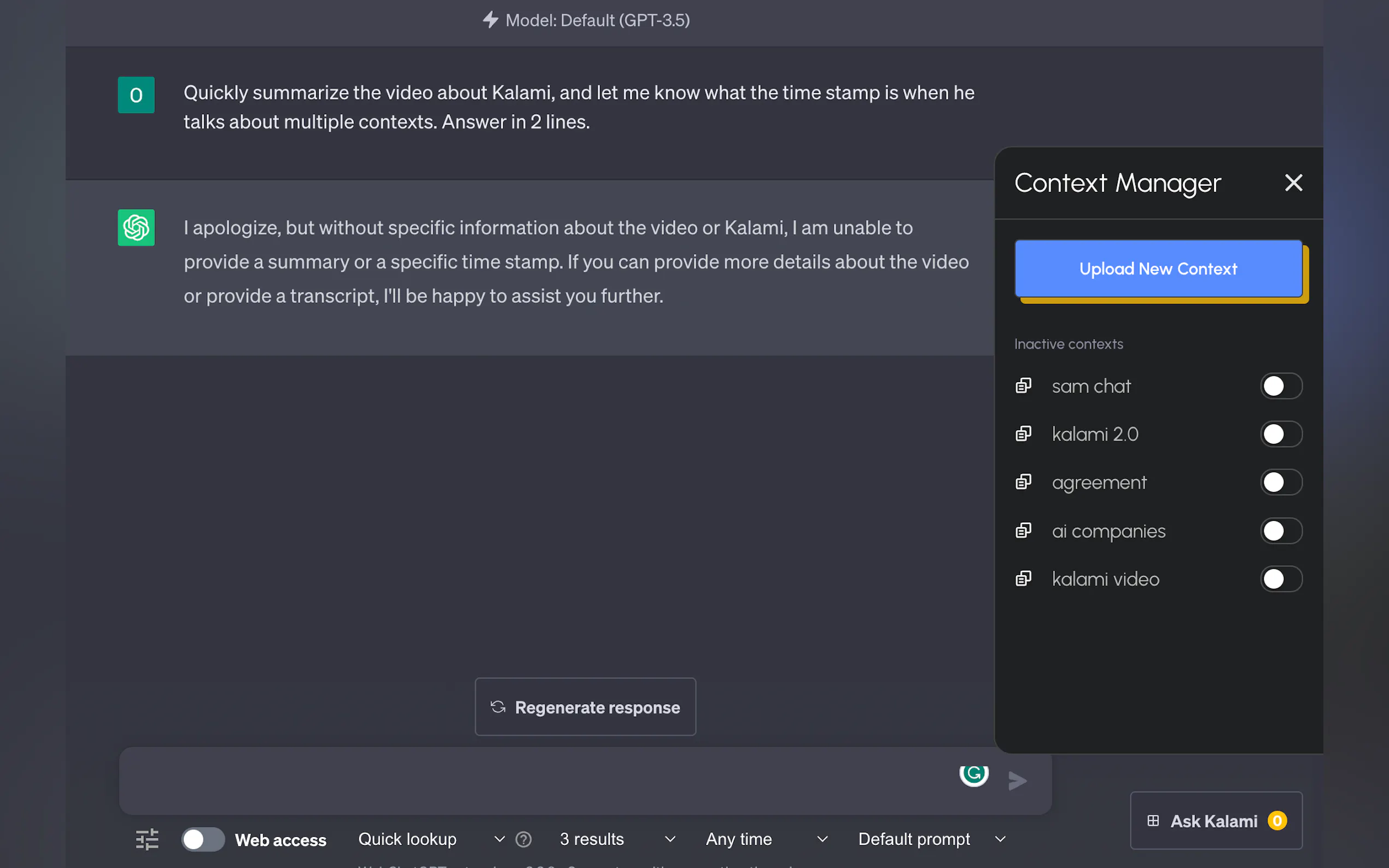Enable the Web access toggle
The image size is (1389, 868).
click(x=202, y=838)
